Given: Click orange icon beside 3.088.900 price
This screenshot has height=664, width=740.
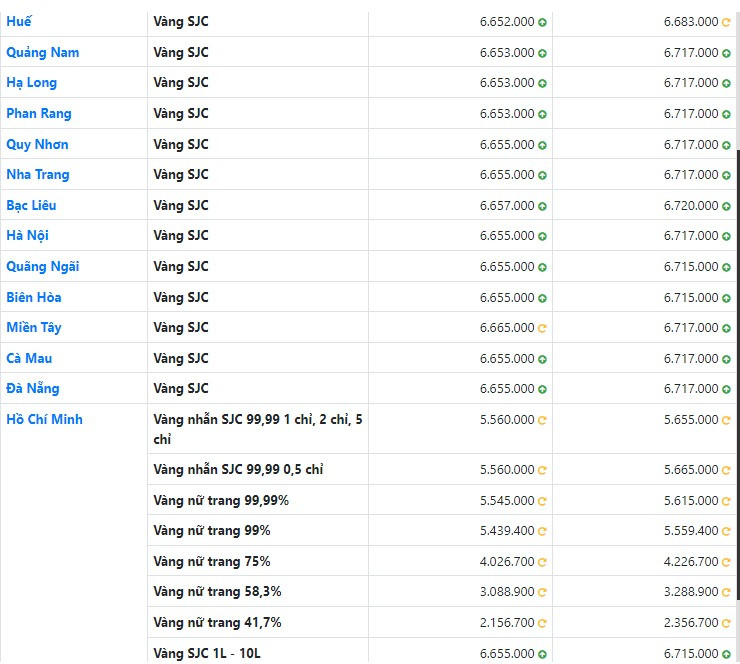Looking at the screenshot, I should coord(542,592).
